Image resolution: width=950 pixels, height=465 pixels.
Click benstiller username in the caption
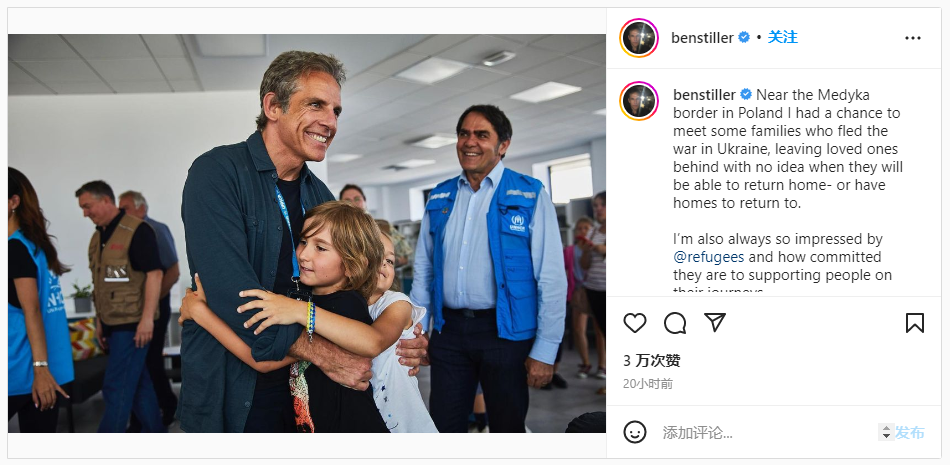(x=705, y=95)
